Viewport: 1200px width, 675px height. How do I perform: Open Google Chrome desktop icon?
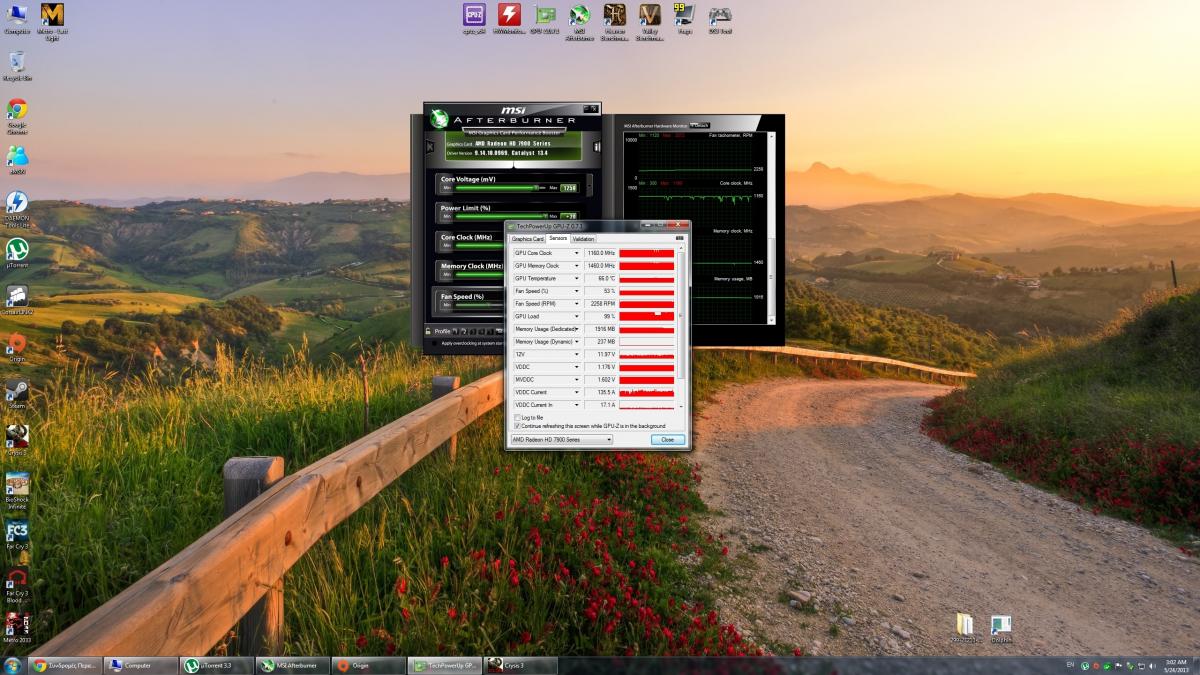click(17, 109)
